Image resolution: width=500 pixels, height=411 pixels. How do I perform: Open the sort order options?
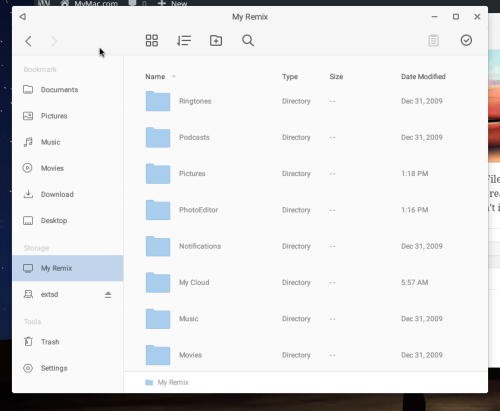[x=184, y=41]
